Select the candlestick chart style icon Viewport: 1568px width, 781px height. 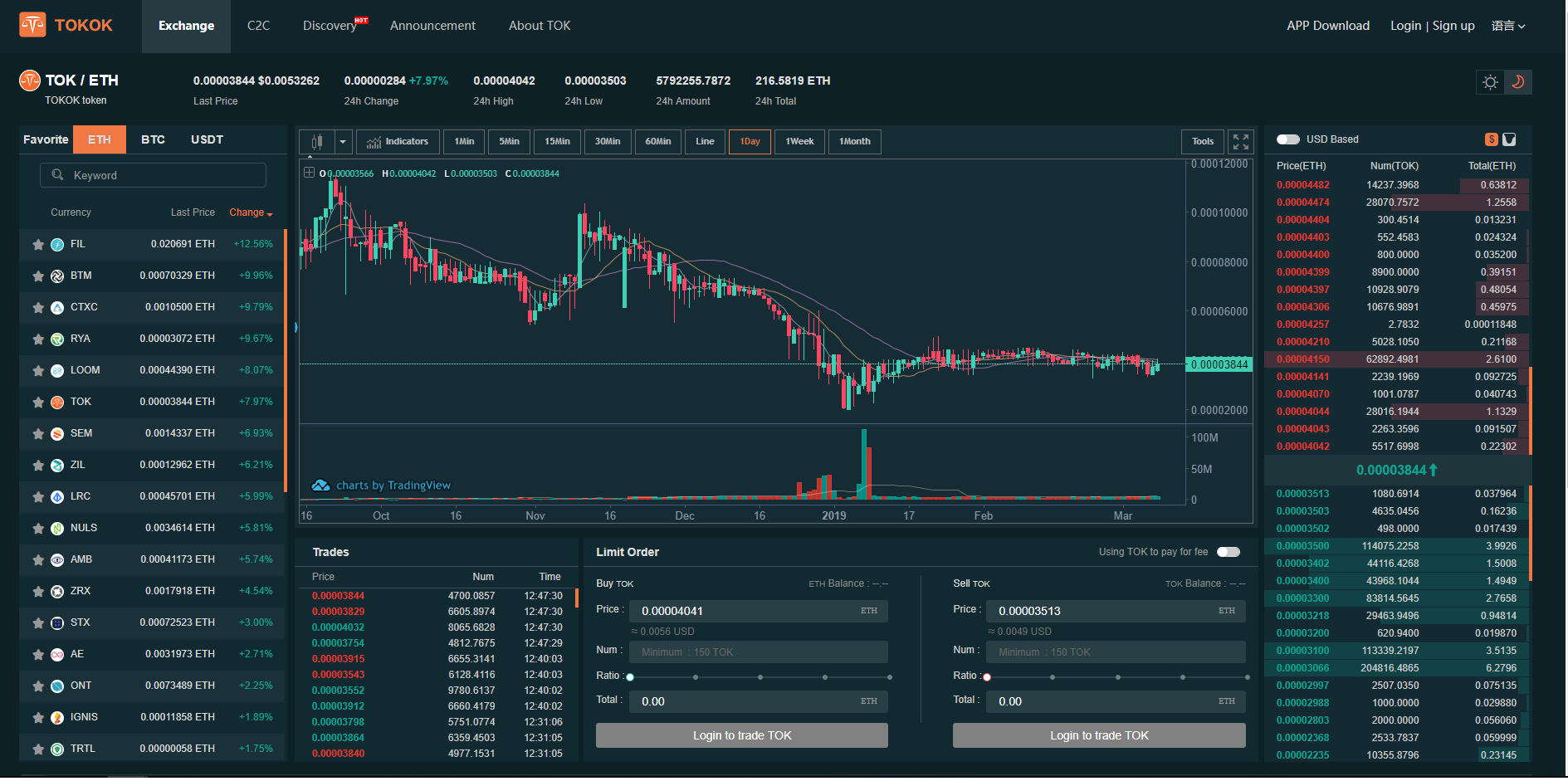tap(316, 142)
